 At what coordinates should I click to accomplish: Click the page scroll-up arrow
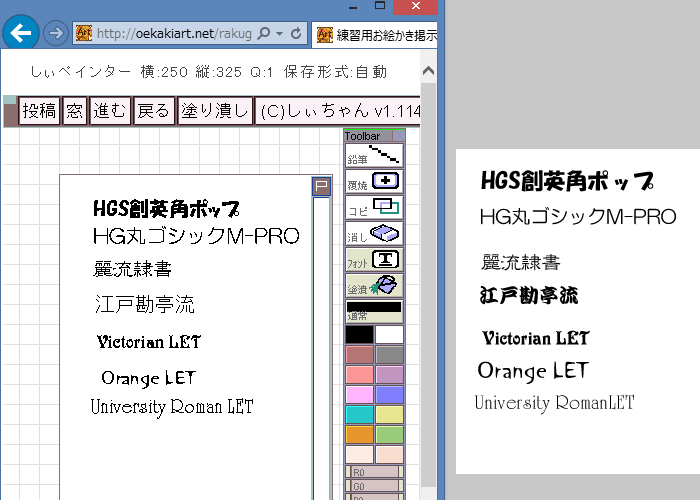[428, 71]
